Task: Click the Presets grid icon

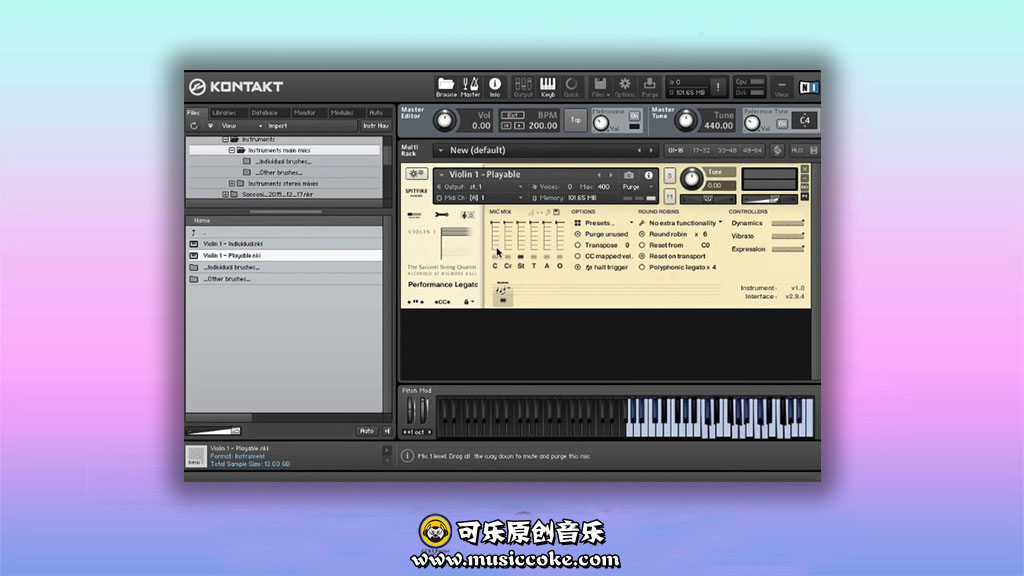Action: tap(577, 223)
